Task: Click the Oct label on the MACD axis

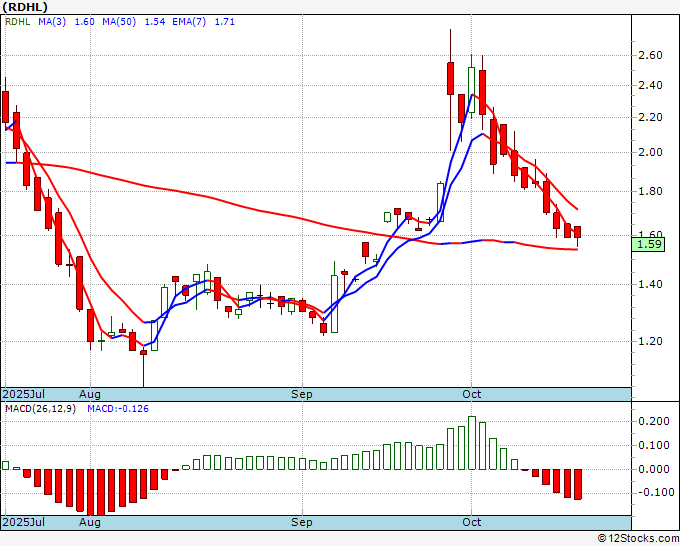Action: (471, 522)
